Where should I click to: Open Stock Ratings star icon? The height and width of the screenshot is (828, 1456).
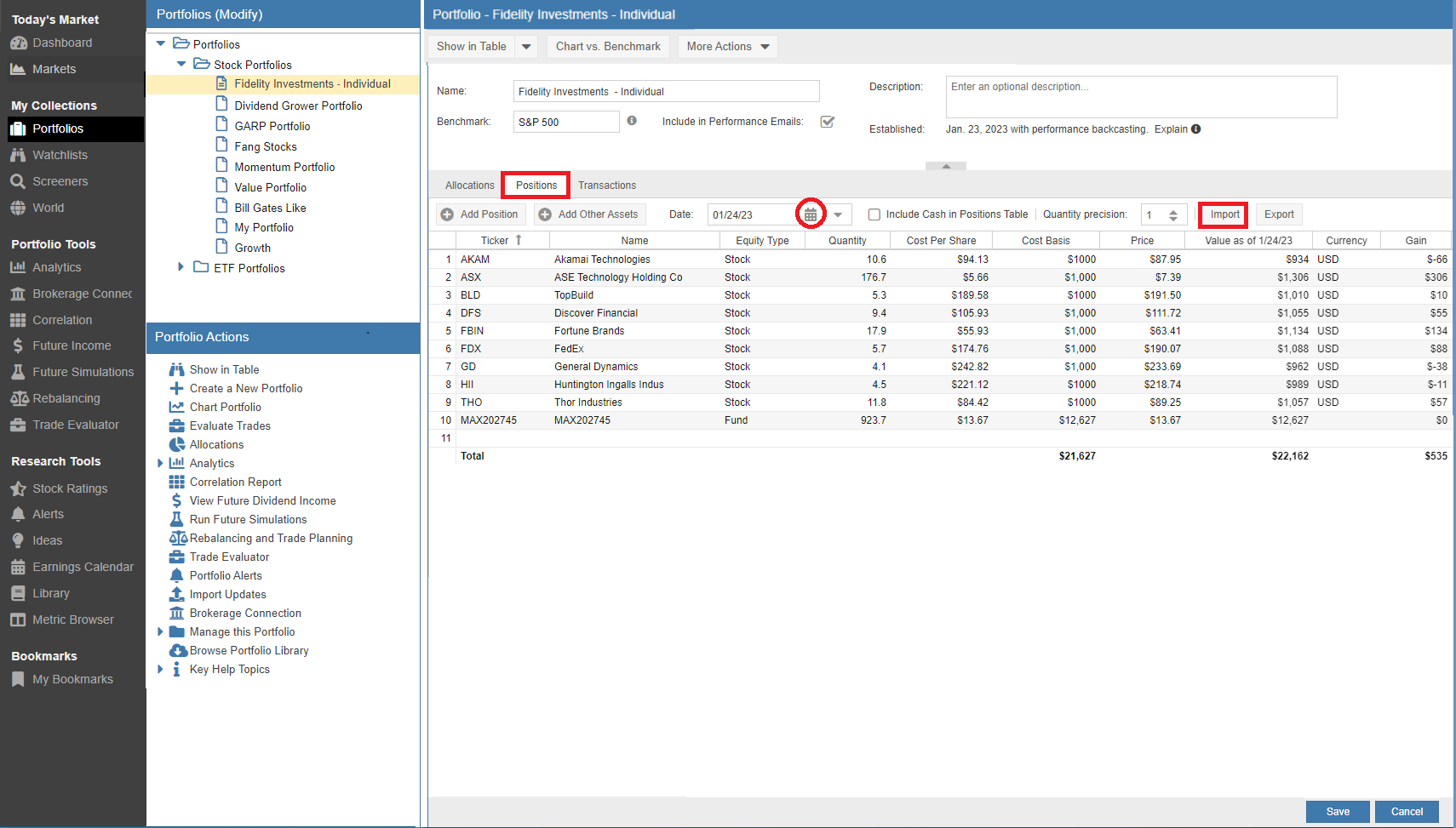click(18, 489)
